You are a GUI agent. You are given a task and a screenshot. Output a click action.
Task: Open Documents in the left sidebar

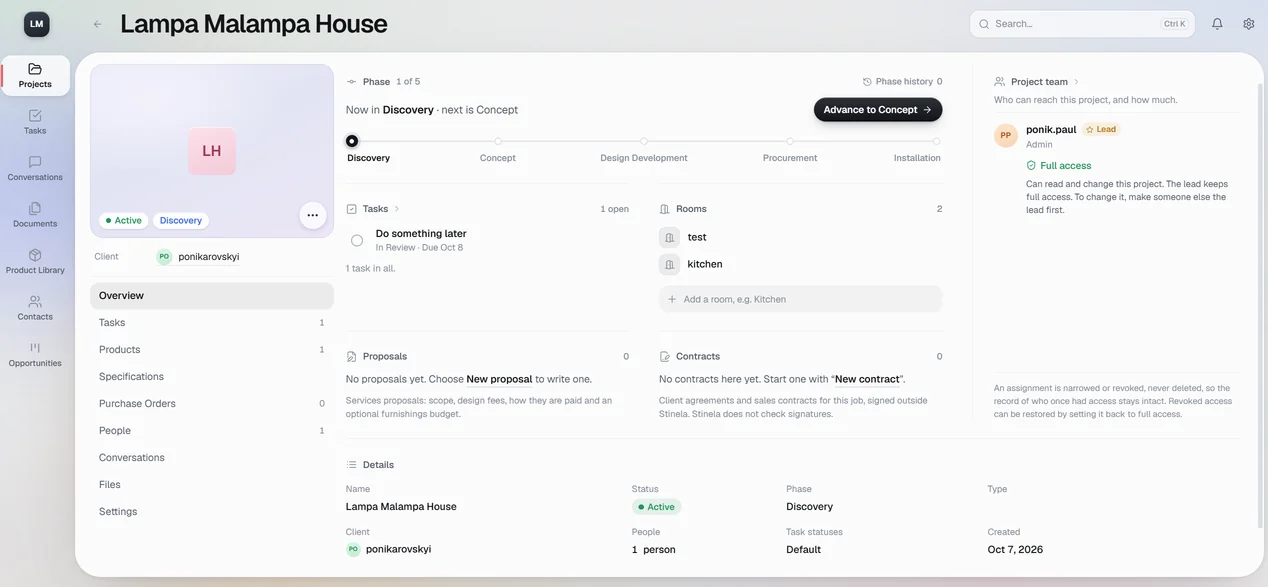tap(35, 215)
